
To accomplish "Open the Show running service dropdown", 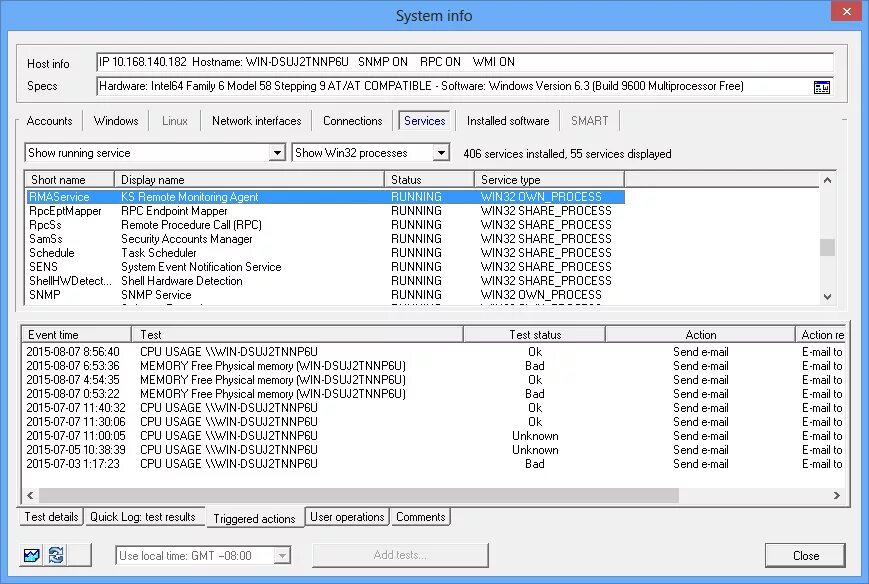I will [277, 152].
